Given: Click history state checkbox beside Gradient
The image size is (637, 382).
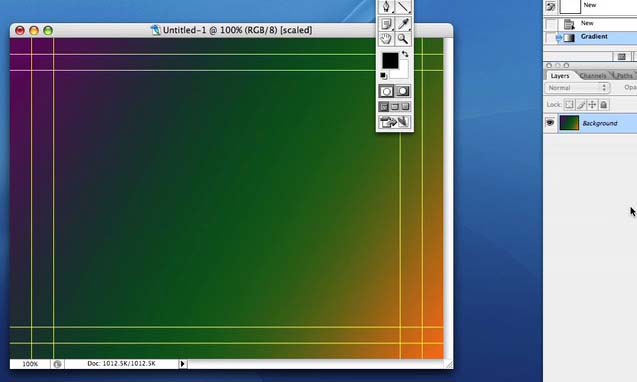Looking at the screenshot, I should pyautogui.click(x=551, y=38).
